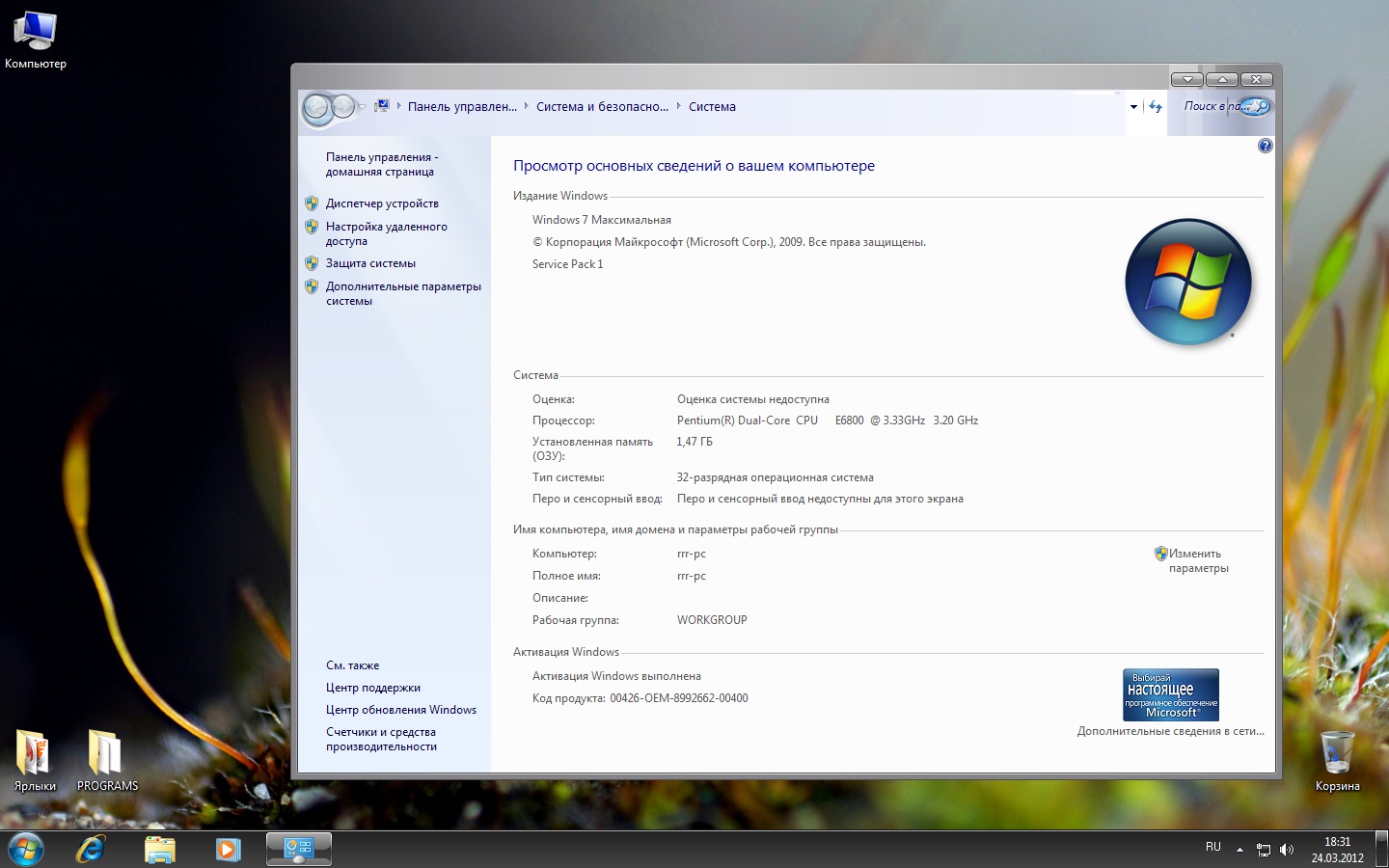Click the WORKGROUP value

point(712,620)
